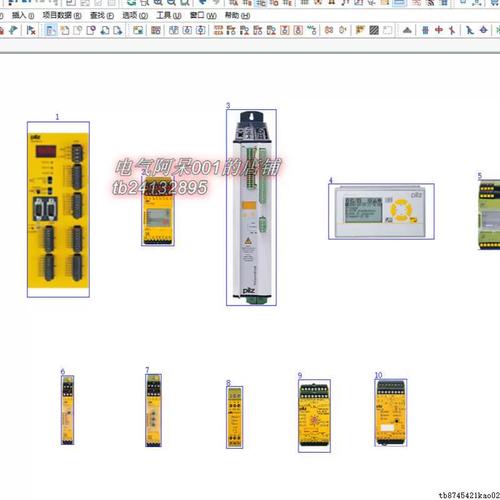Viewport: 500px width, 500px height.
Task: Open the 选项 (Options) menu
Action: coord(135,15)
